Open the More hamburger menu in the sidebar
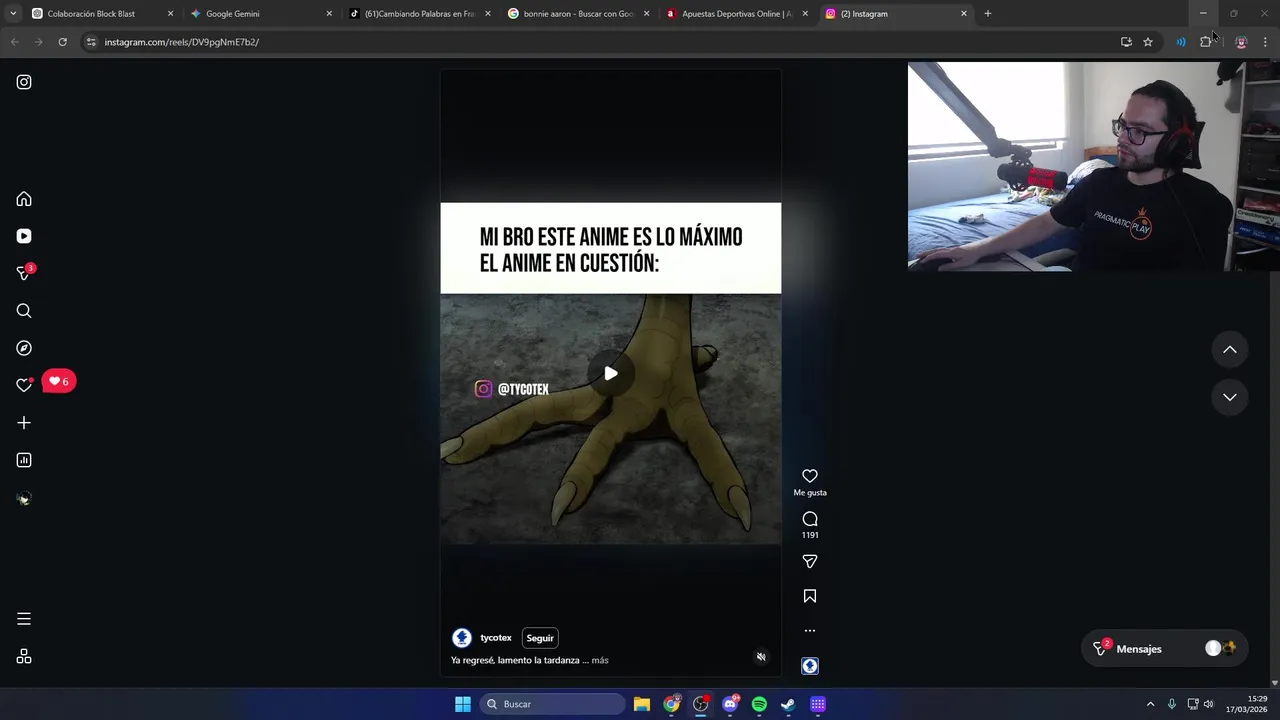1280x720 pixels. click(x=24, y=619)
